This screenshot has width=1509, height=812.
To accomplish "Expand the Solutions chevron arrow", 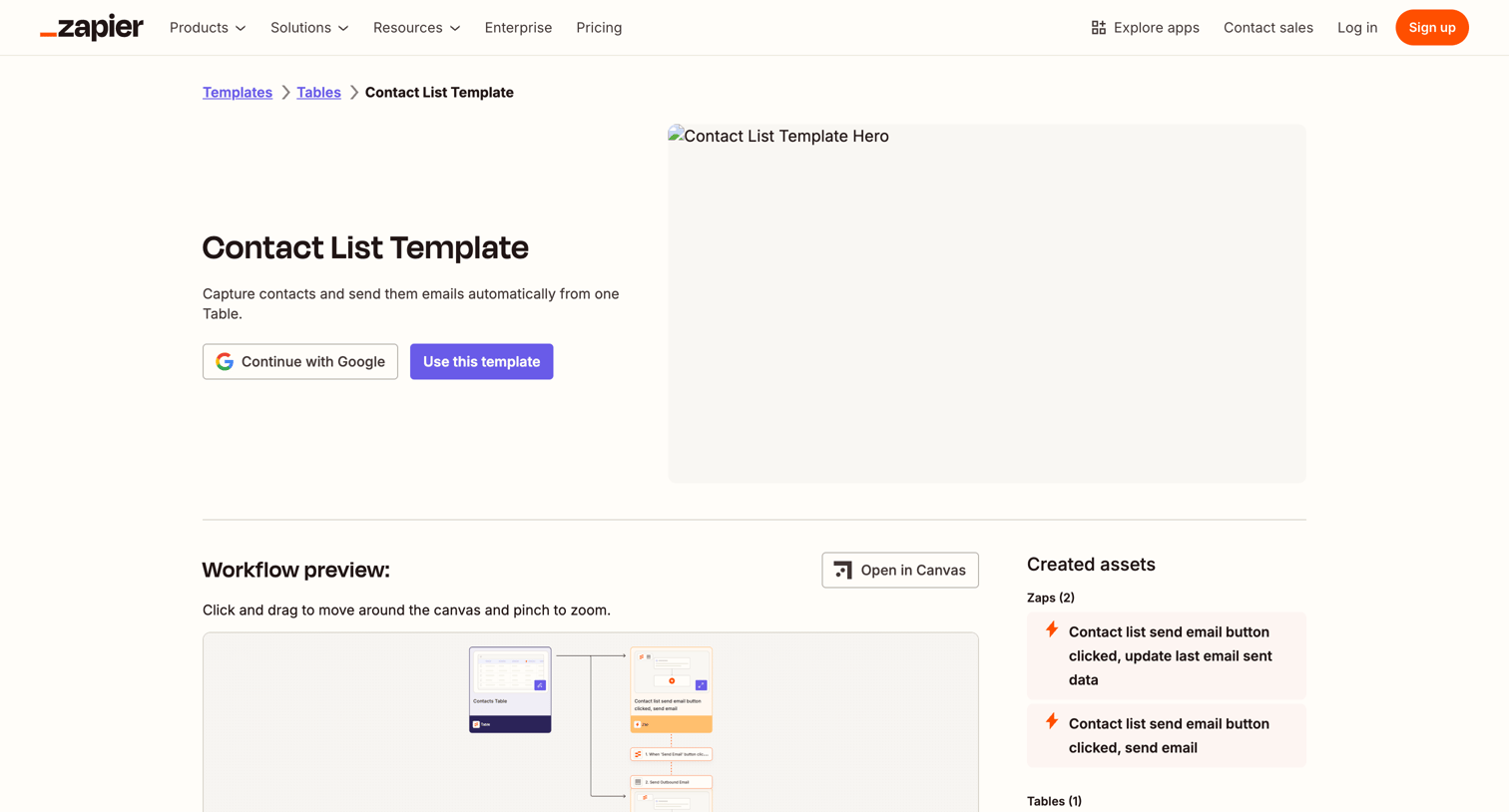I will point(343,29).
